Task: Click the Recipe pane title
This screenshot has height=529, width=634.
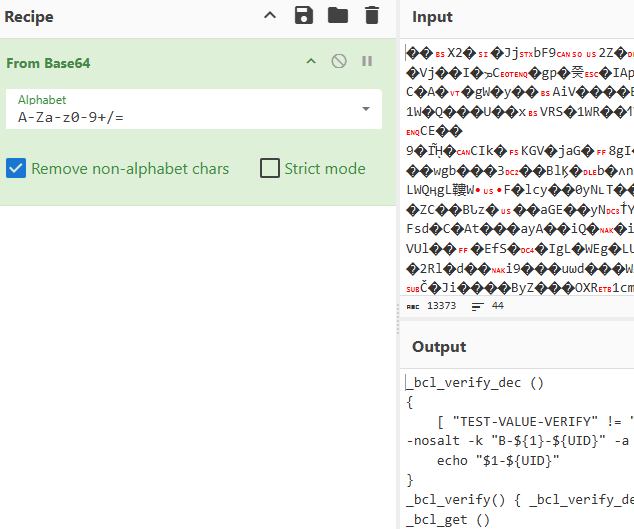Action: [29, 17]
